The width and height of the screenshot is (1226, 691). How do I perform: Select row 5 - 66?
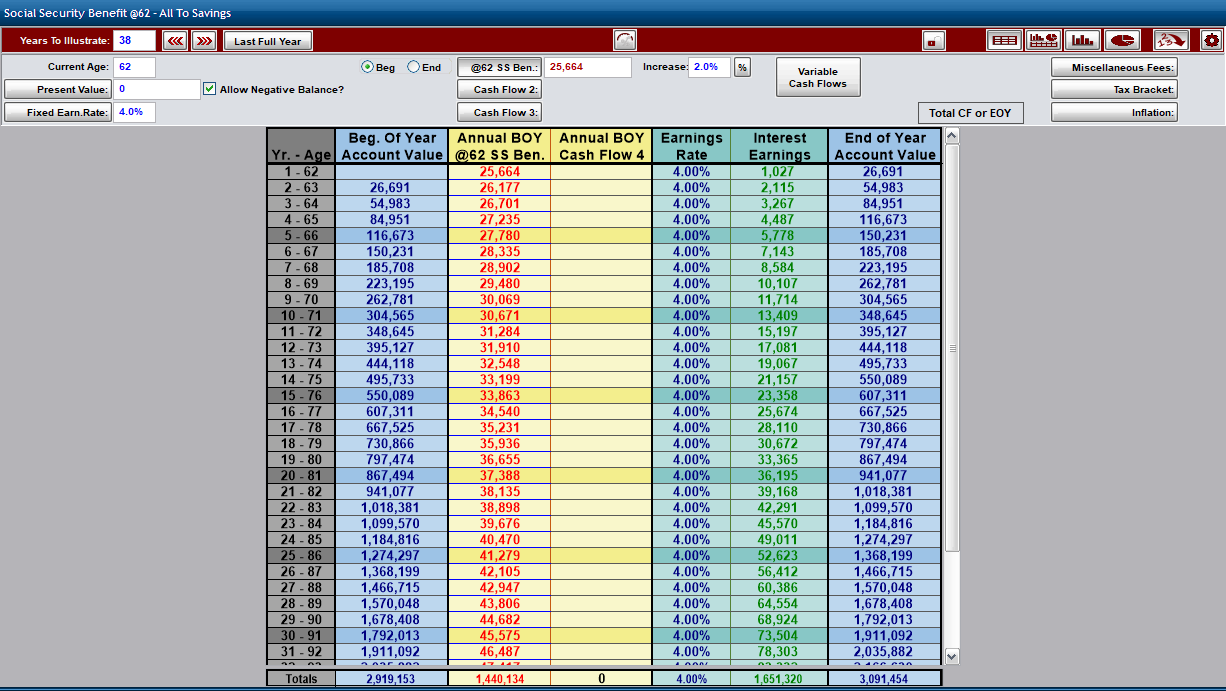(301, 236)
